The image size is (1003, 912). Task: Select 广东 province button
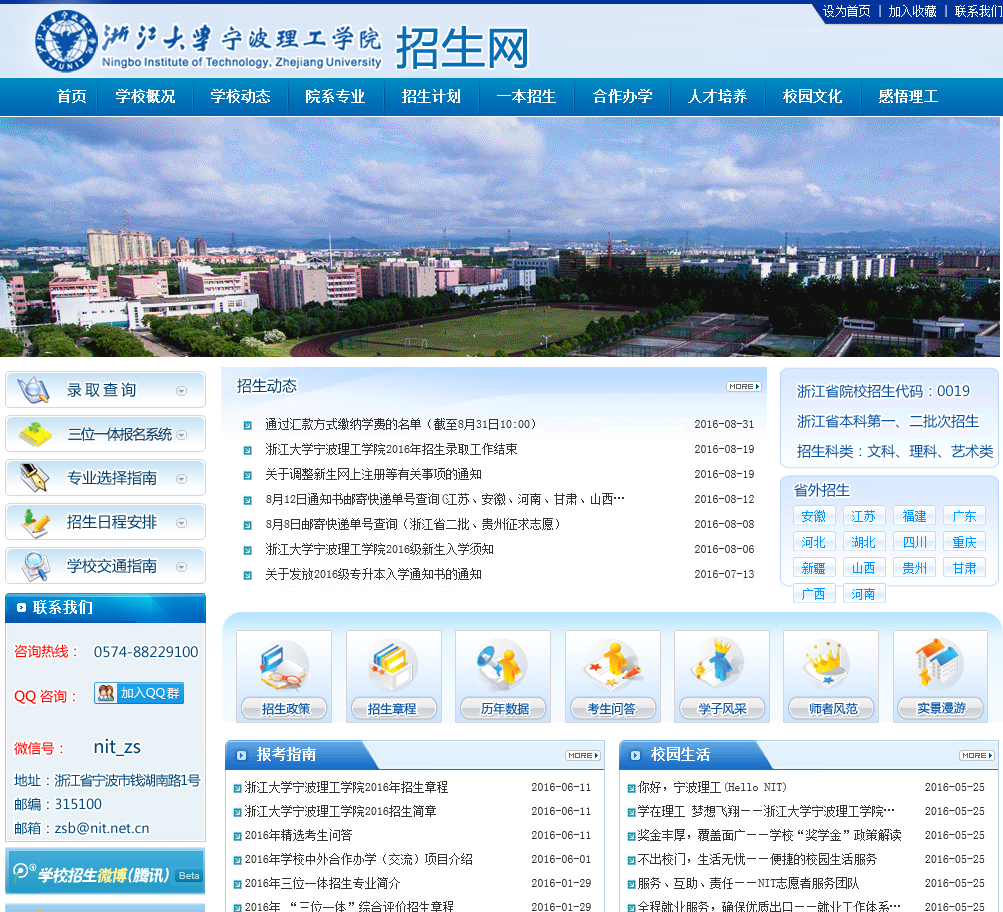(x=965, y=516)
